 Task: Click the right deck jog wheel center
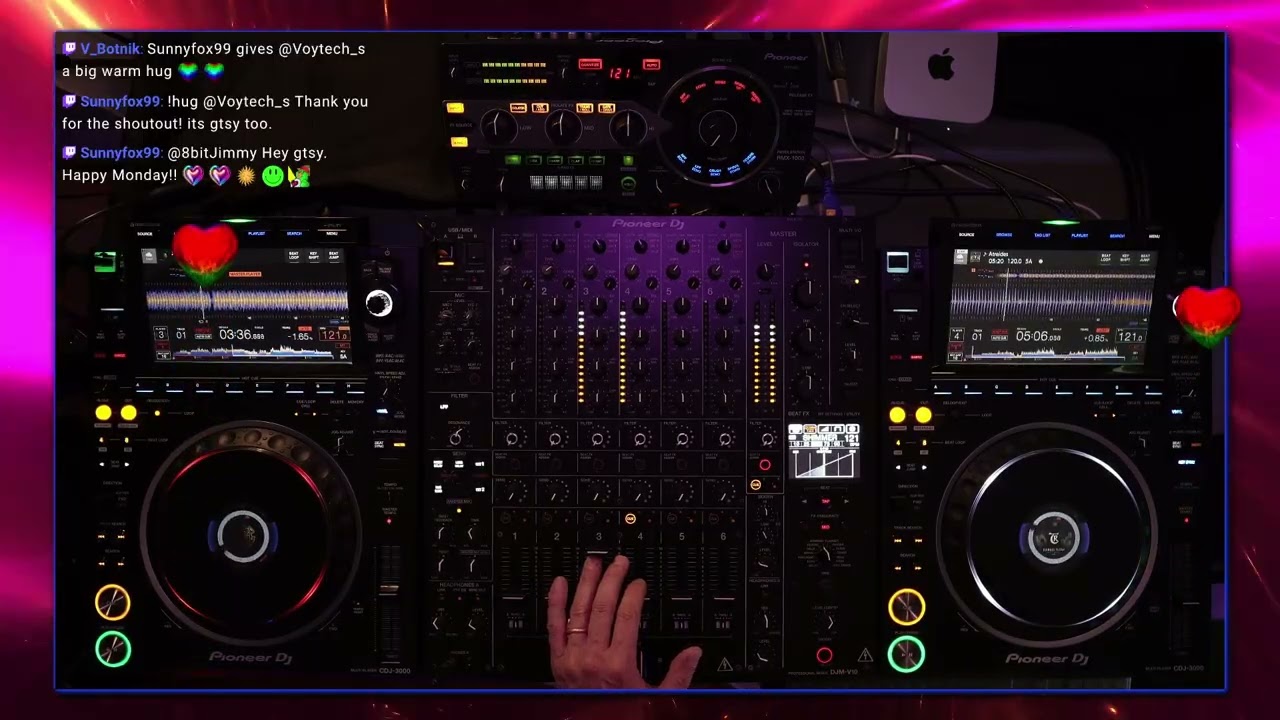(x=1053, y=538)
